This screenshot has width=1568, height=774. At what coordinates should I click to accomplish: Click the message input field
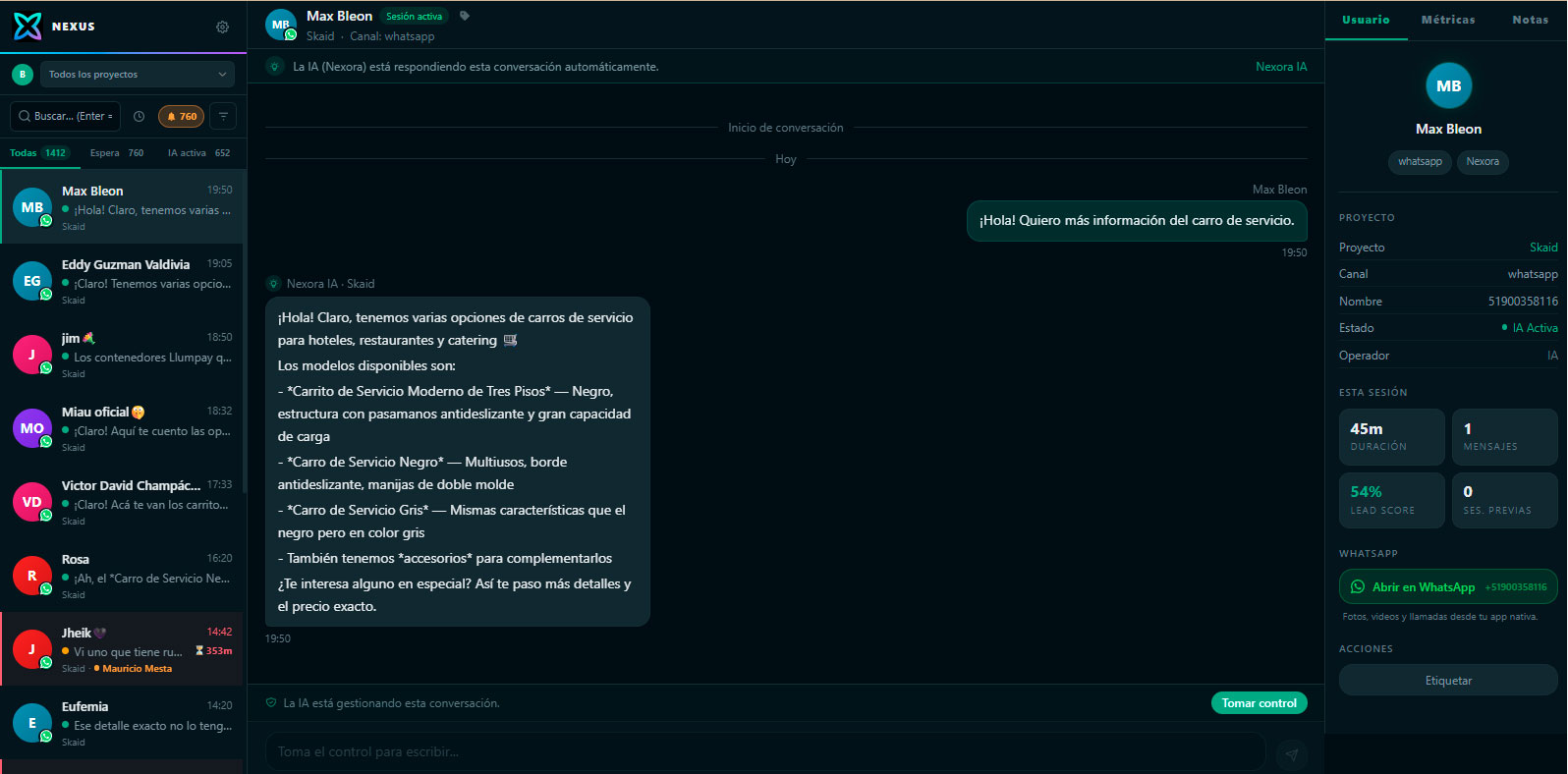[x=764, y=751]
